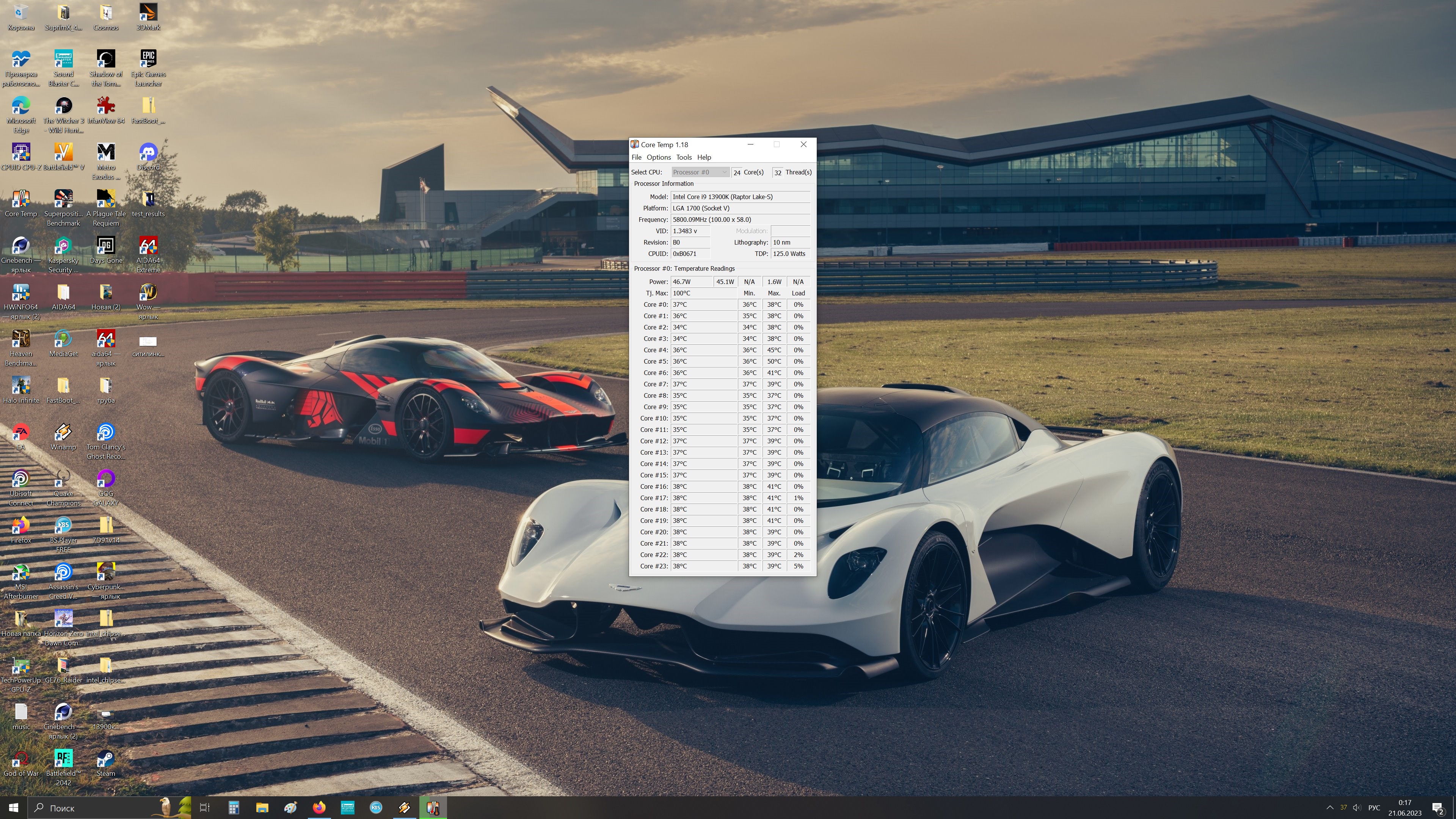Viewport: 1456px width, 819px height.
Task: Click the Core Temp taskbar button
Action: tap(433, 808)
